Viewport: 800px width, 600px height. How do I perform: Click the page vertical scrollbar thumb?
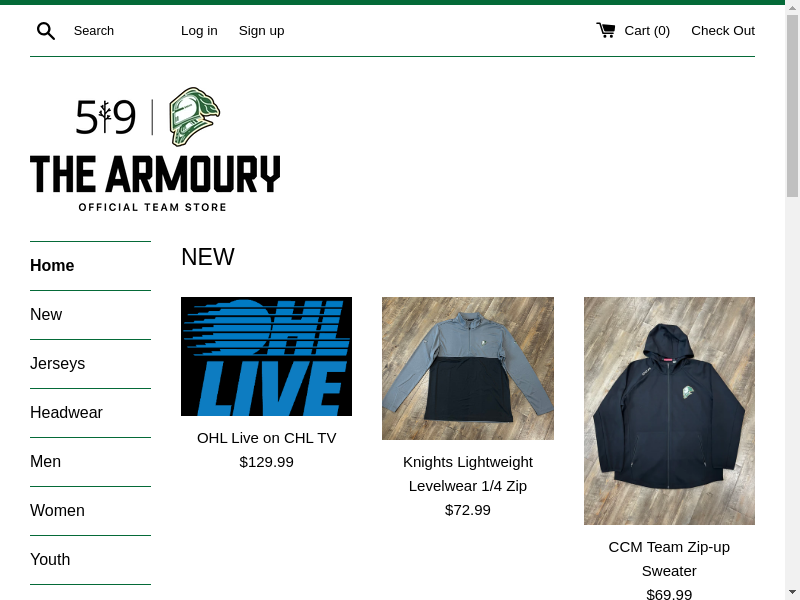tap(792, 106)
